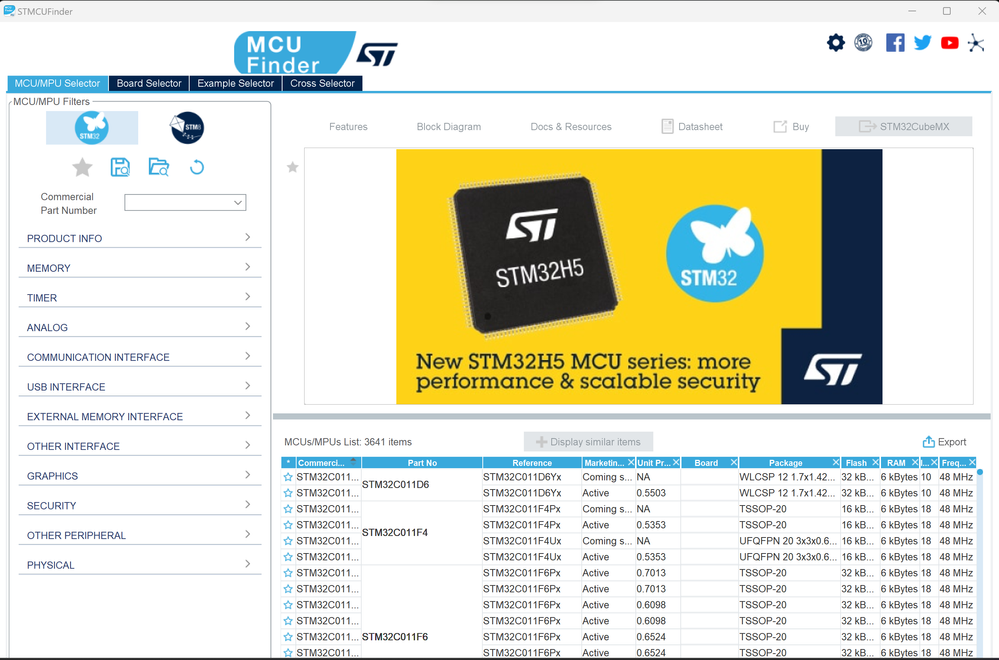The width and height of the screenshot is (999, 660).
Task: Click the ST community network icon
Action: 976,43
